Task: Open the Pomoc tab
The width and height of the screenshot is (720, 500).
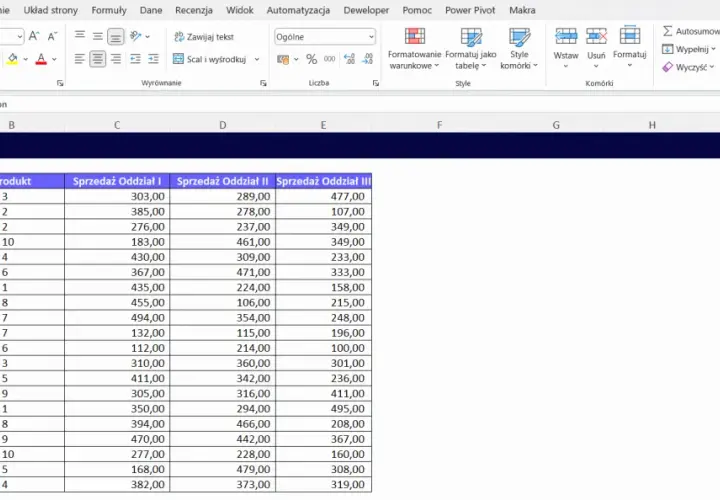Action: click(x=417, y=10)
